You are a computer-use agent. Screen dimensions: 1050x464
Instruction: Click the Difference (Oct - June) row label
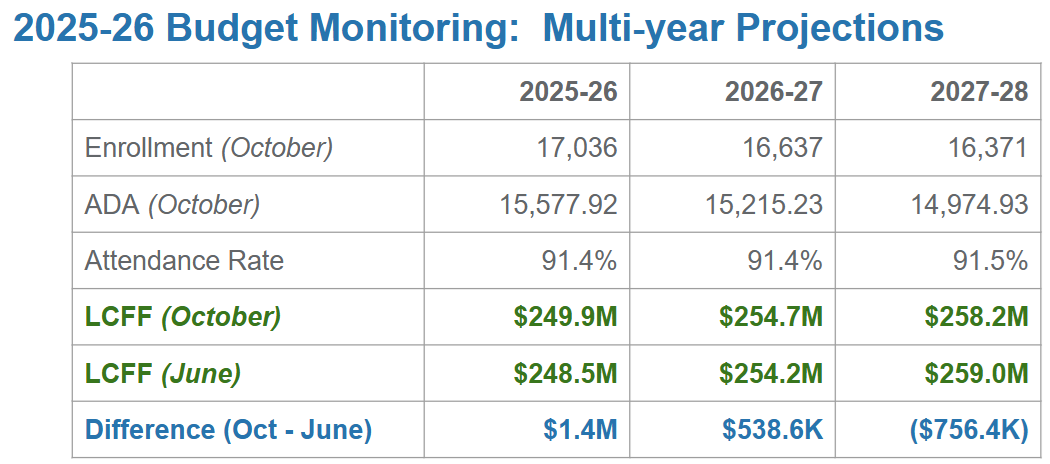[228, 430]
